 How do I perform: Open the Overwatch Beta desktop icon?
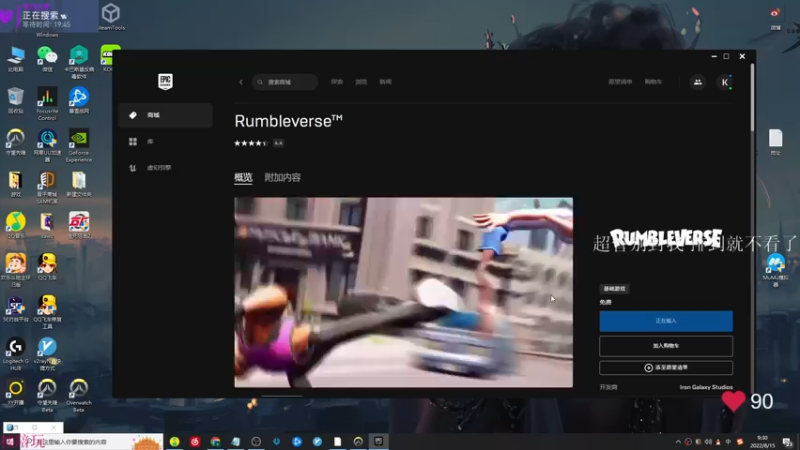(79, 395)
